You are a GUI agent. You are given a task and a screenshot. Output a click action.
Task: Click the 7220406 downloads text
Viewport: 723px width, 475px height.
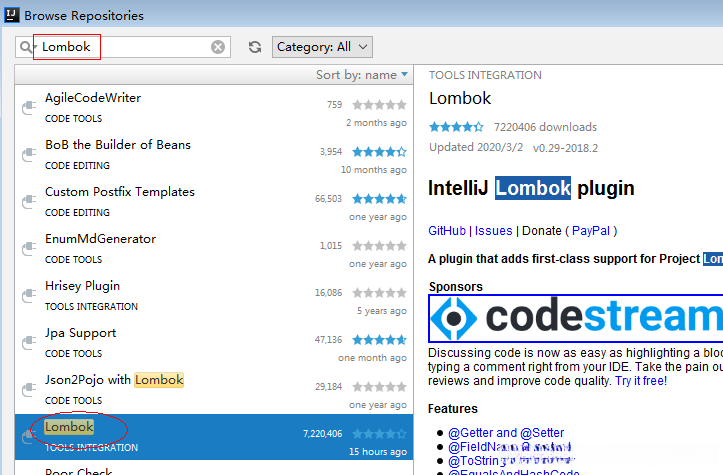(x=545, y=127)
